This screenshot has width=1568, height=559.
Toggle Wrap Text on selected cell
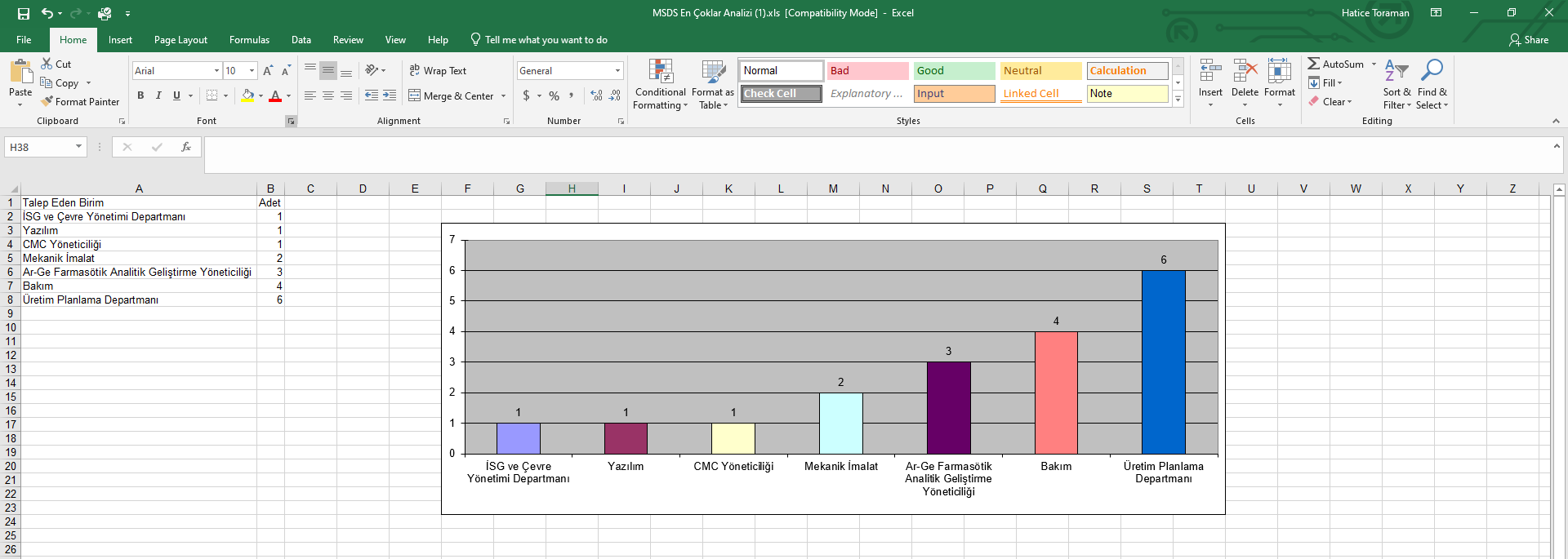(438, 71)
